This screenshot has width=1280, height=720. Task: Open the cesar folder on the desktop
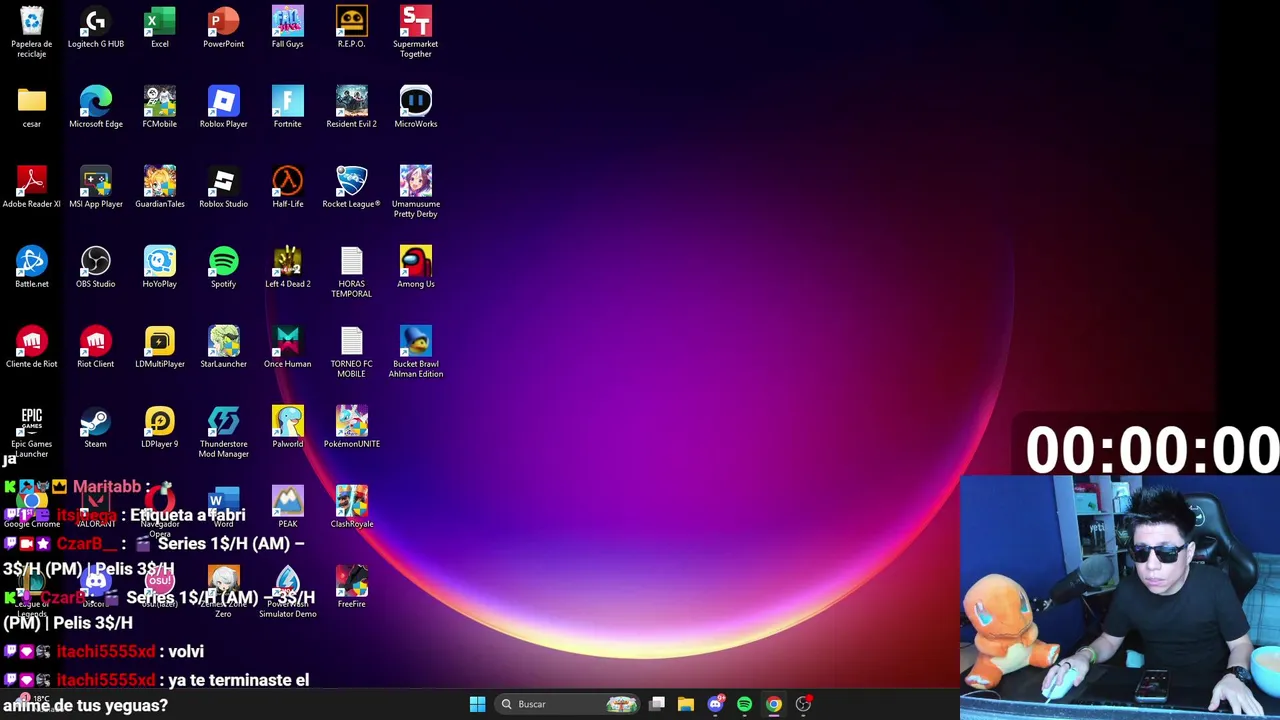[x=32, y=107]
